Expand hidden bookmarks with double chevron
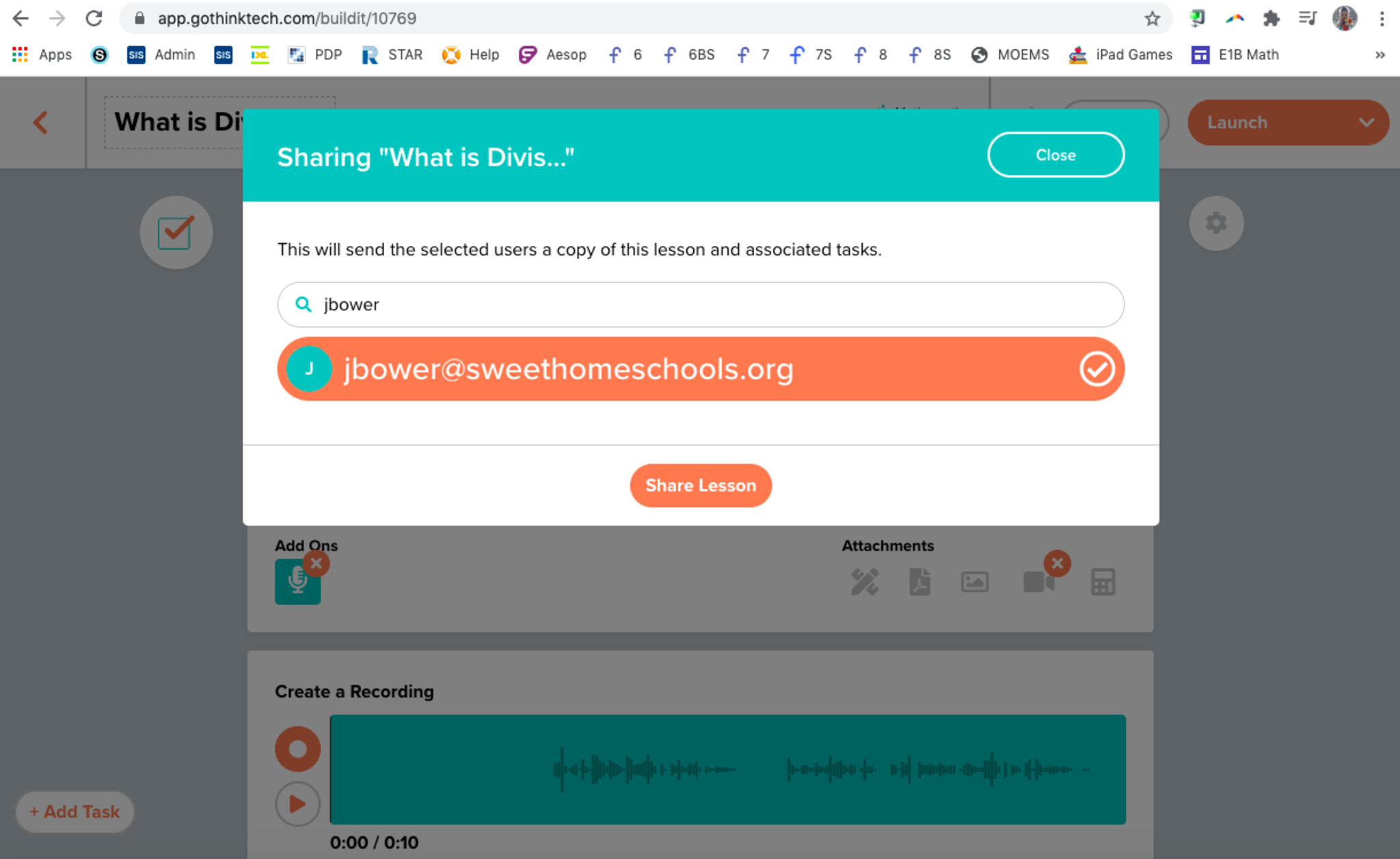Viewport: 1400px width, 859px height. pos(1380,55)
